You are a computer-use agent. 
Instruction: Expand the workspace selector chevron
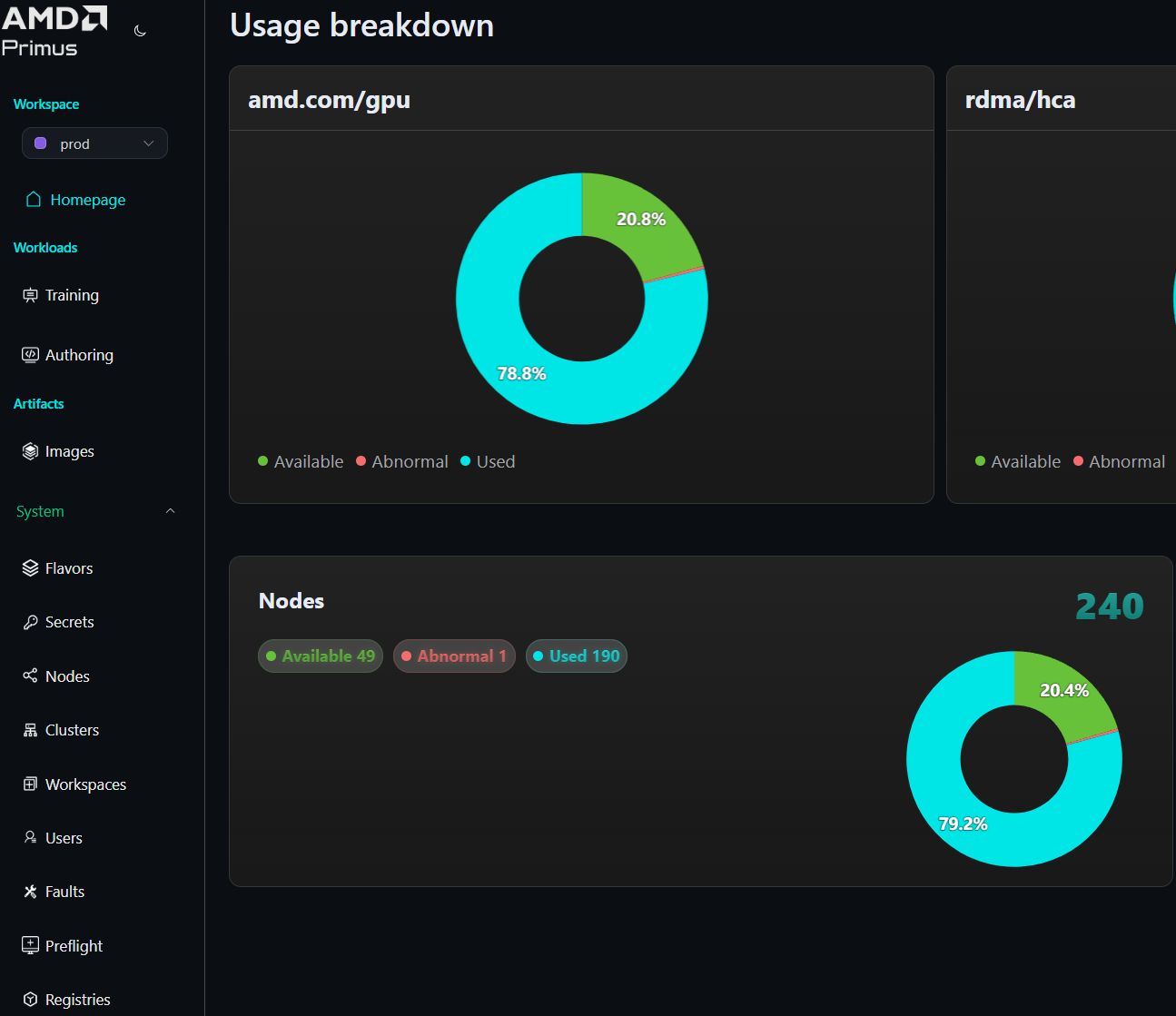[x=148, y=143]
